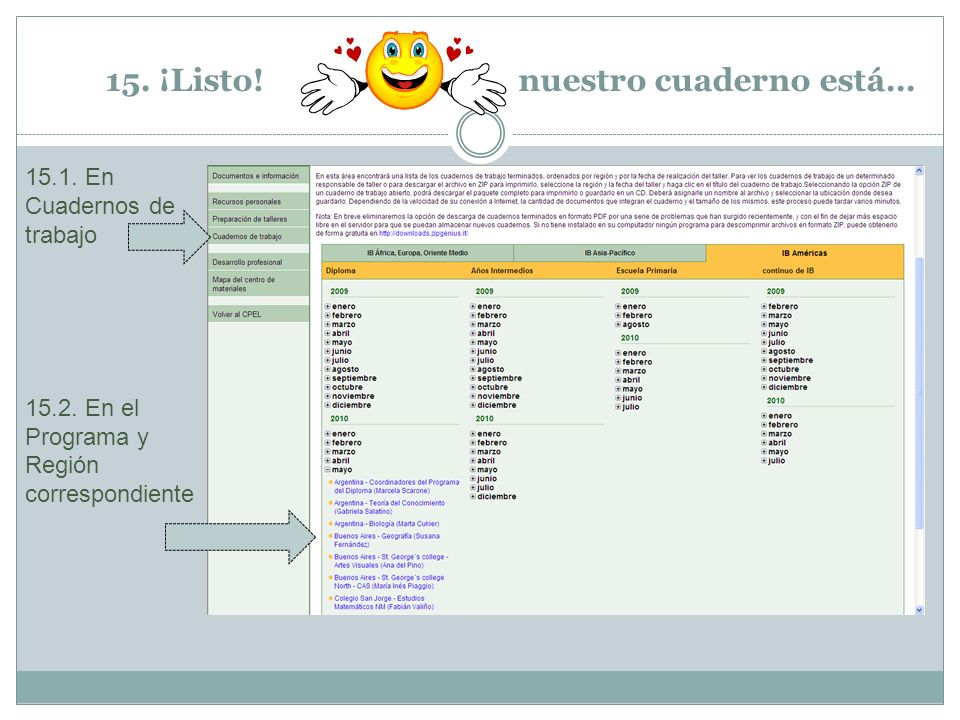The width and height of the screenshot is (960, 720).
Task: Expand agosto 2009 under Años Intermedios
Action: click(473, 369)
